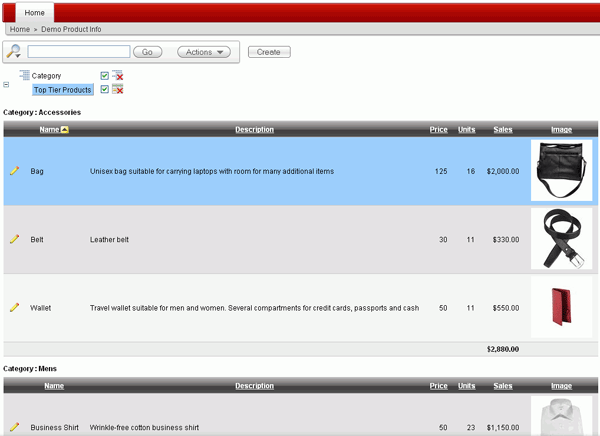Viewport: 600px width, 436px height.
Task: Click the Name ascending sort arrow
Action: (x=65, y=130)
